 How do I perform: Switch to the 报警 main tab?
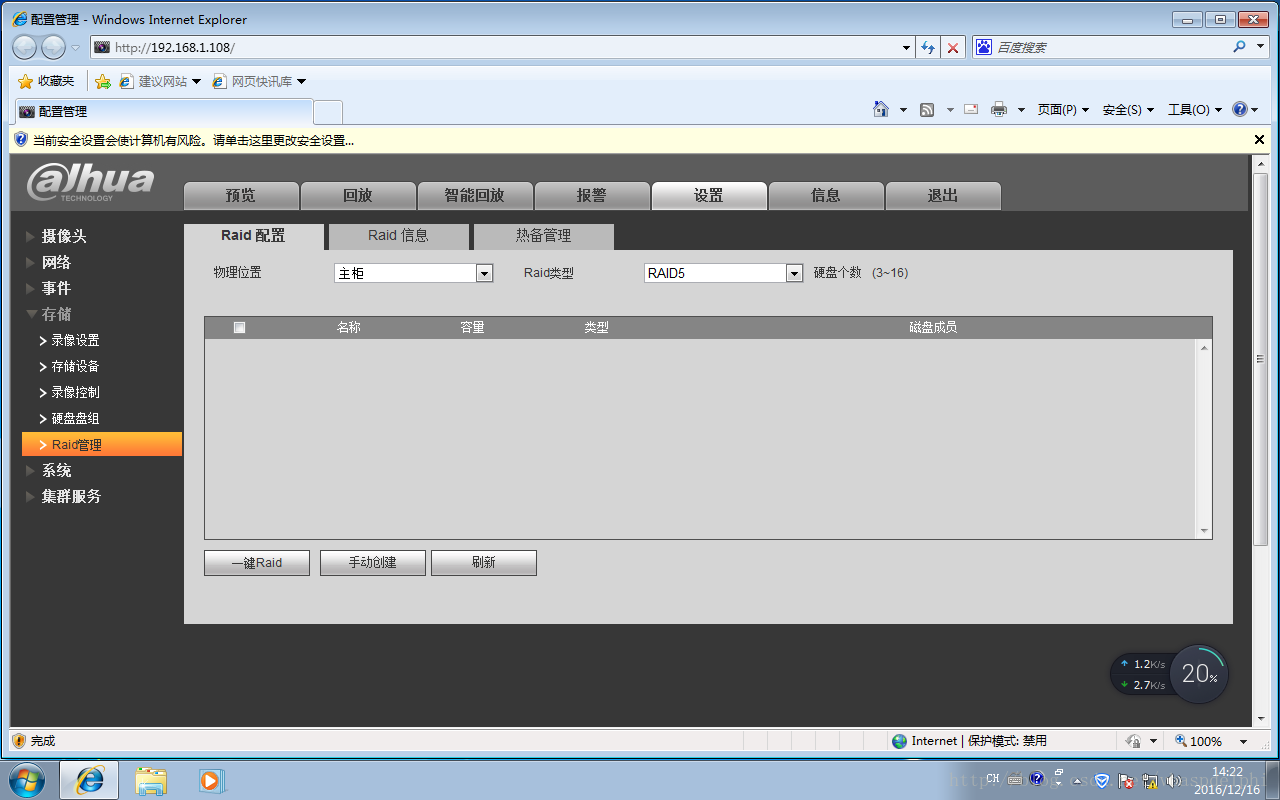click(x=592, y=196)
